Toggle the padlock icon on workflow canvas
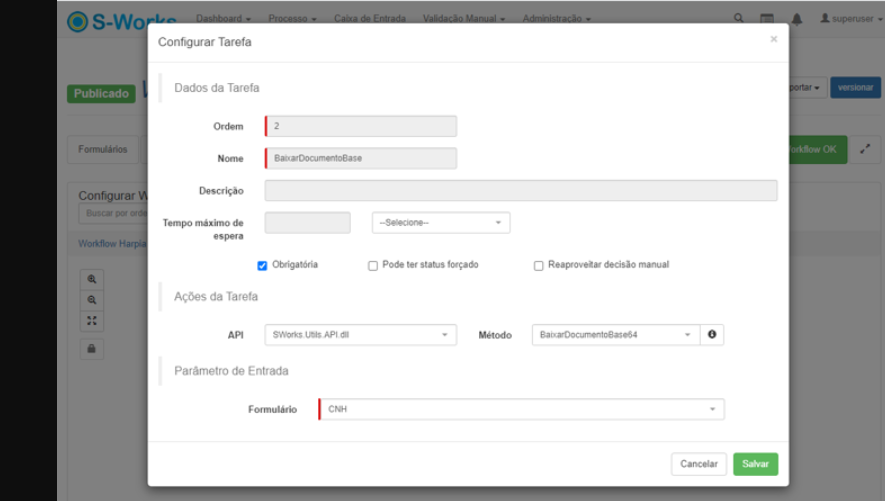The image size is (885, 501). pyautogui.click(x=92, y=349)
